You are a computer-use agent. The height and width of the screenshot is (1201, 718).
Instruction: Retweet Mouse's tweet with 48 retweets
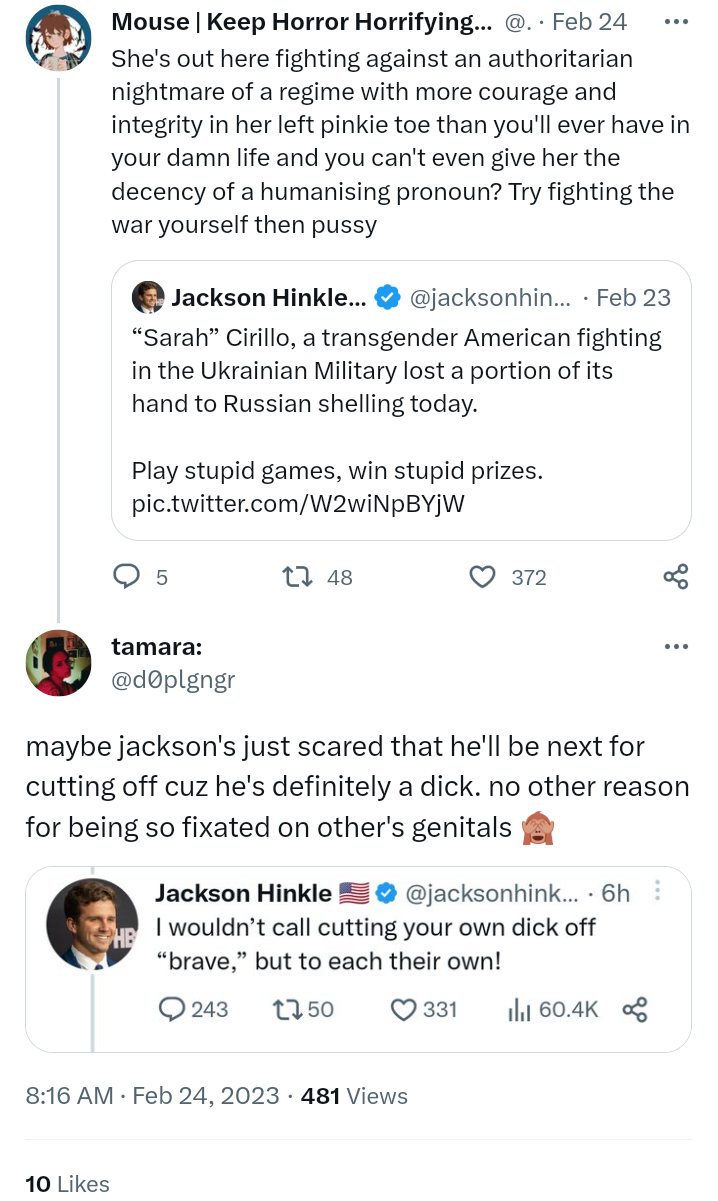tap(297, 577)
